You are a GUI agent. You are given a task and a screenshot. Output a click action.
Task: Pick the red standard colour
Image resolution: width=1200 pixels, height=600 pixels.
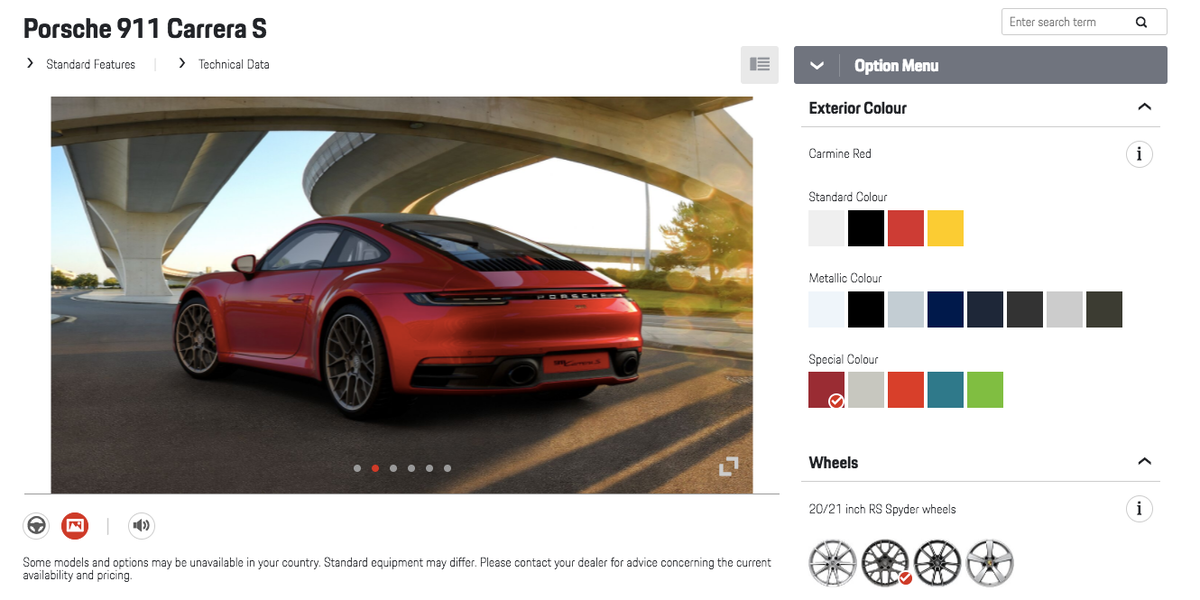tap(906, 228)
